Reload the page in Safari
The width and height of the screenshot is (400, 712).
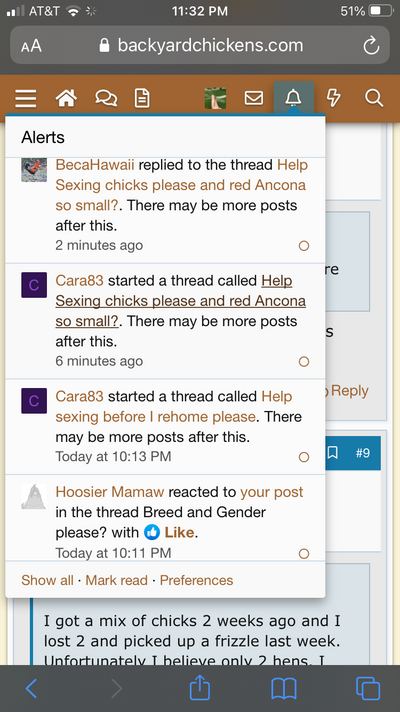371,45
